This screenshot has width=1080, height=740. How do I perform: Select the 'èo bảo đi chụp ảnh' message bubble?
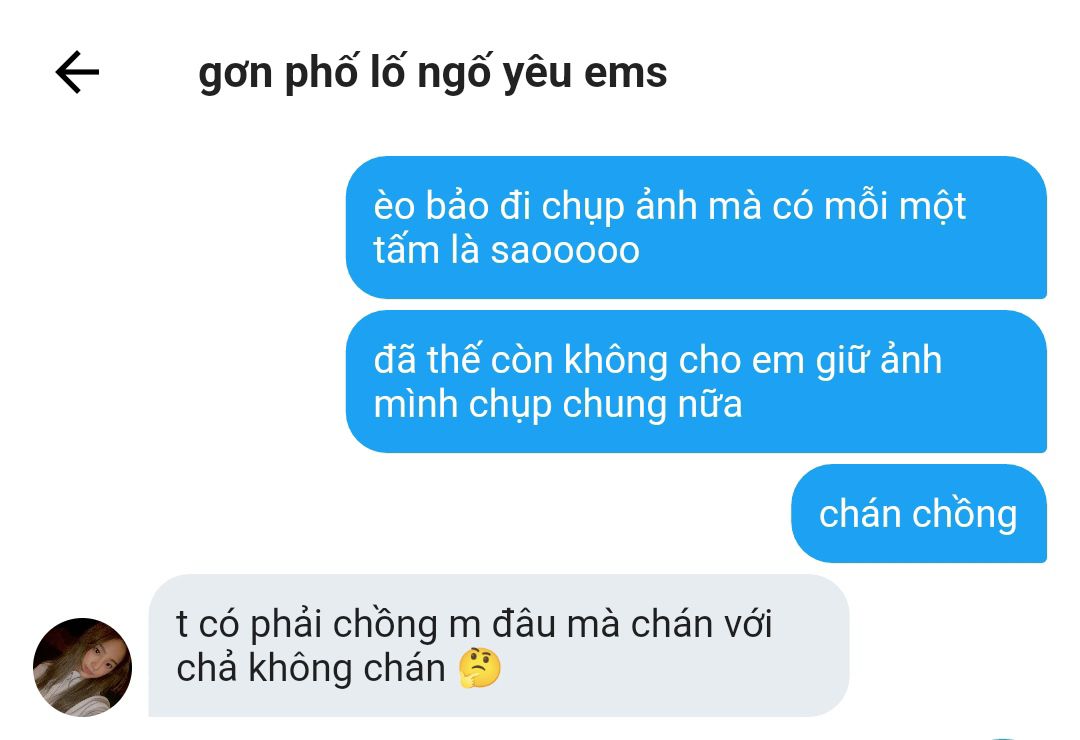pos(696,227)
